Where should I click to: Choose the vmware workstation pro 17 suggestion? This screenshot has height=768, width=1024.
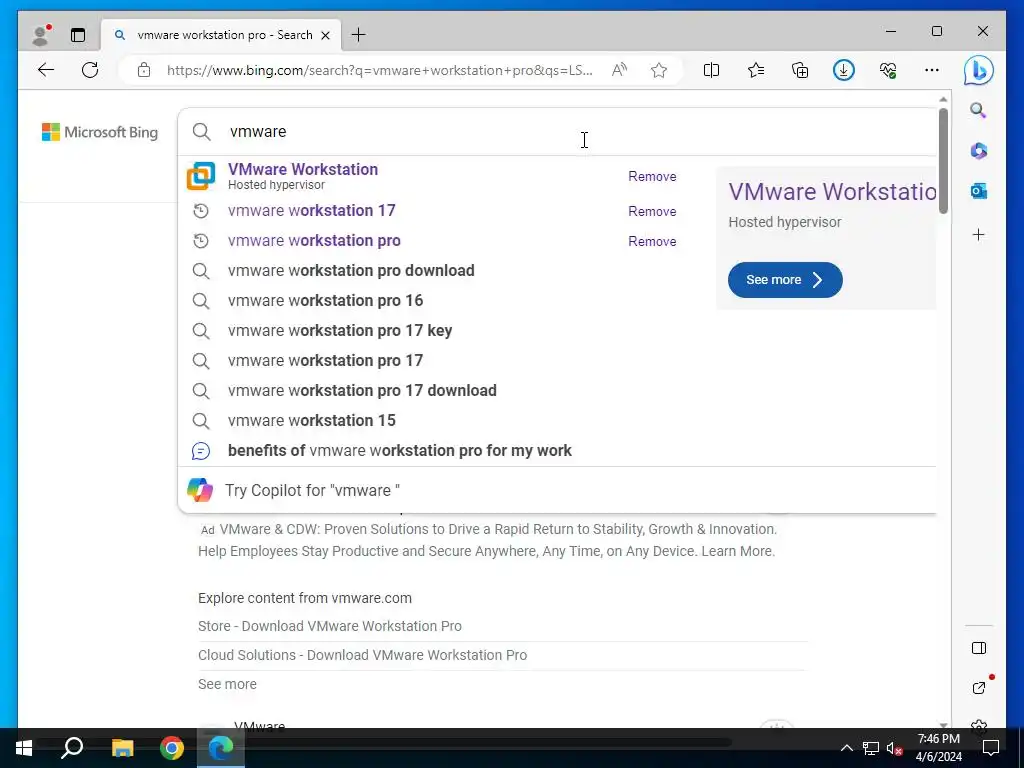[x=325, y=360]
